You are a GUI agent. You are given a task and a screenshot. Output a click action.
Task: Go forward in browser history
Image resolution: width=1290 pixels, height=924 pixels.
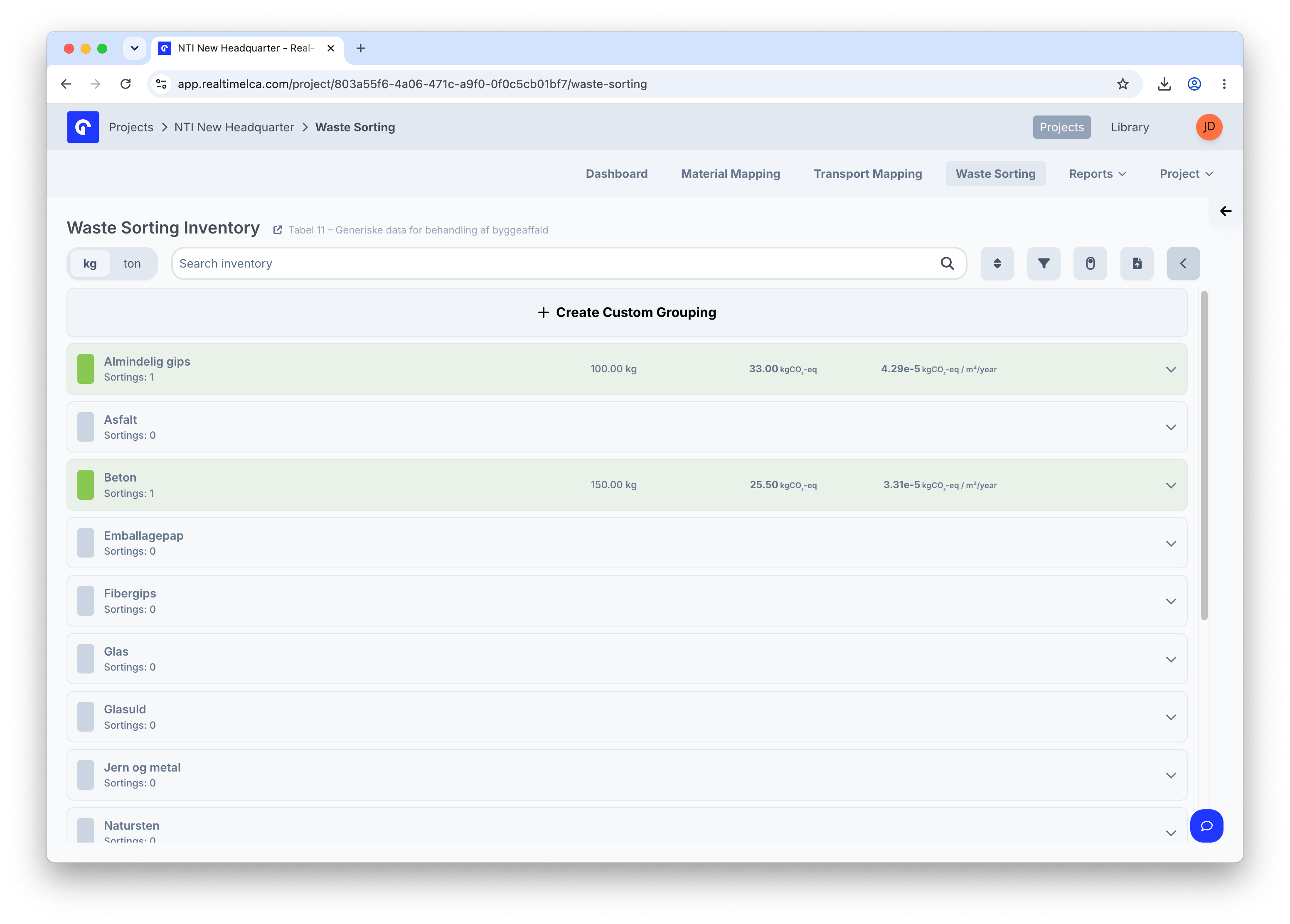(x=96, y=84)
